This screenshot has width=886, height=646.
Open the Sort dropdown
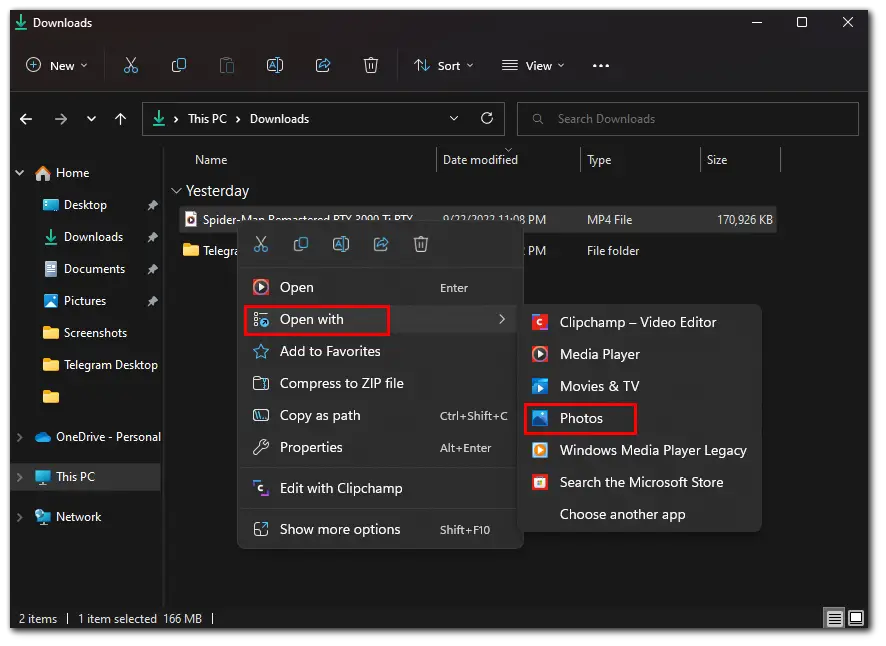pos(444,66)
